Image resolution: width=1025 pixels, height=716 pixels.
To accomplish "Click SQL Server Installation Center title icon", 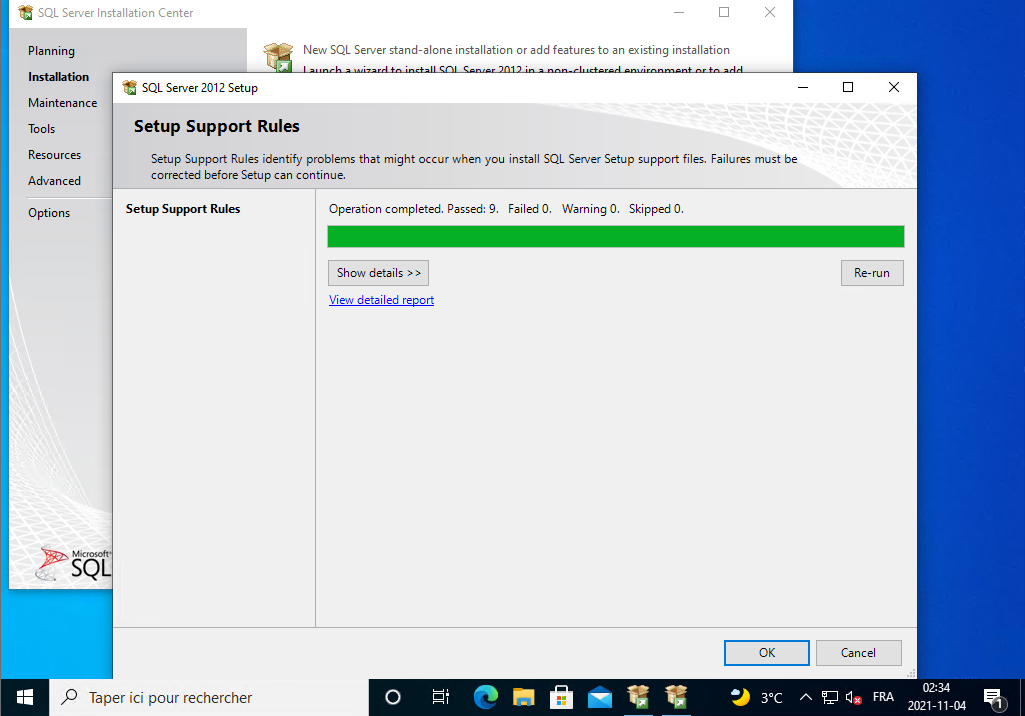I will 25,12.
